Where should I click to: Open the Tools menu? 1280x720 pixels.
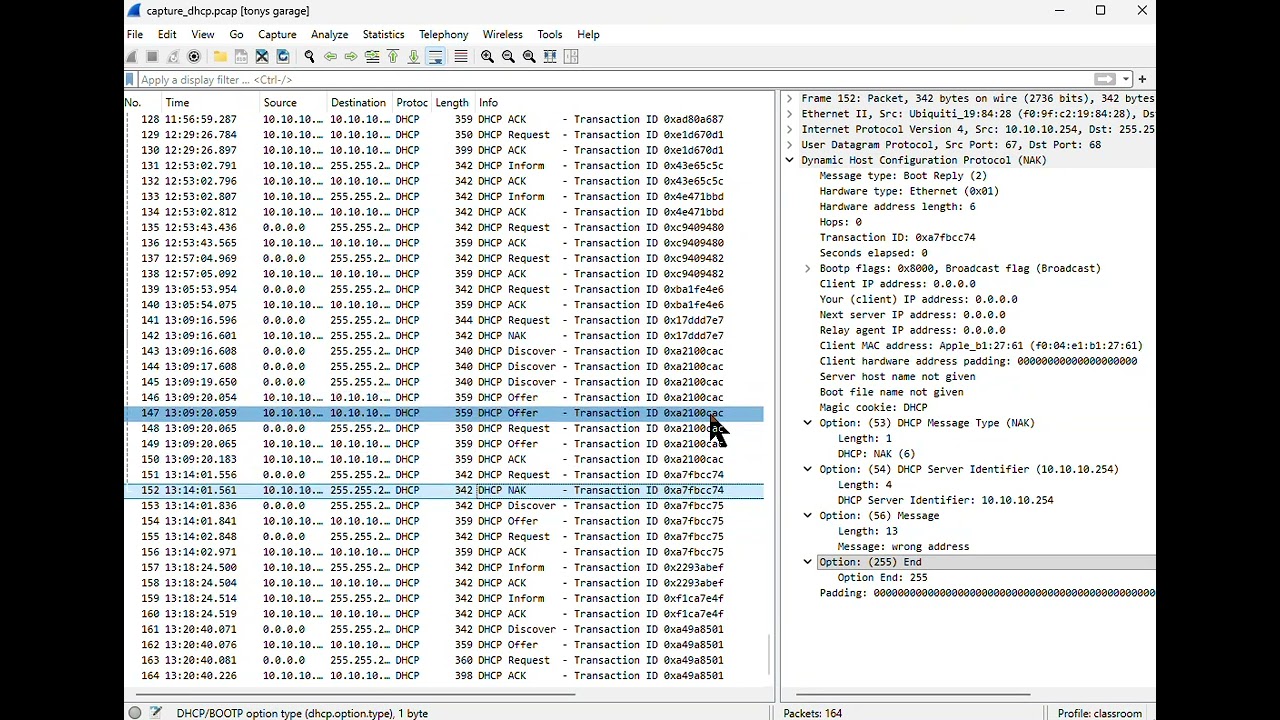[550, 35]
